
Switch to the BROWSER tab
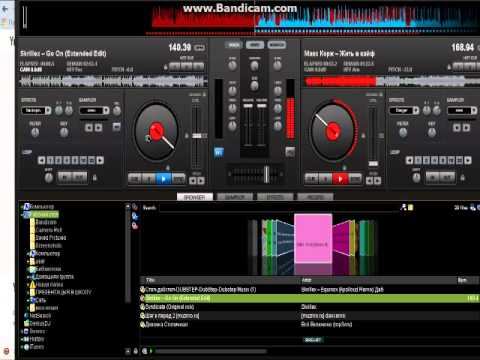[195, 197]
